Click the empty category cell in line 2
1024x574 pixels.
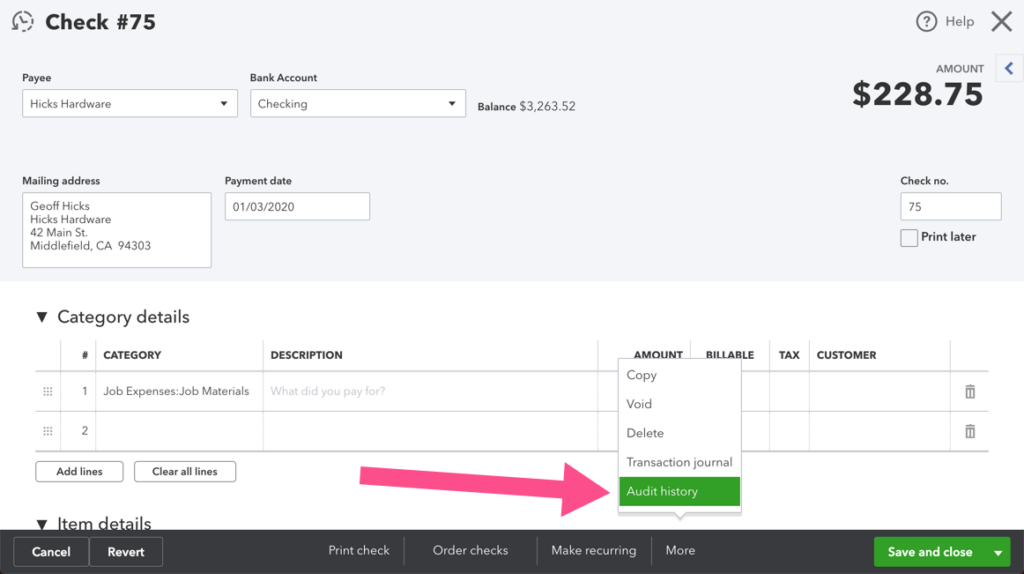(180, 431)
